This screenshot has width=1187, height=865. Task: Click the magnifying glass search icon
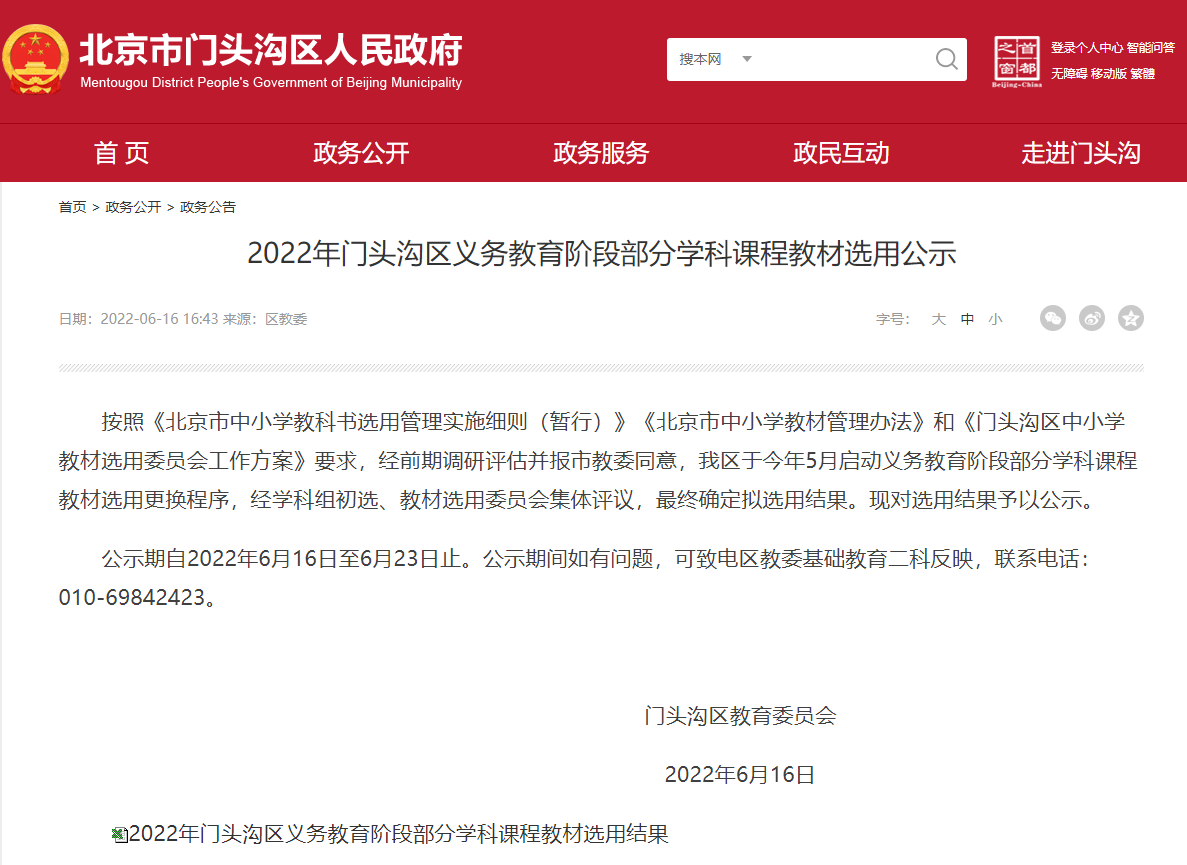point(946,59)
